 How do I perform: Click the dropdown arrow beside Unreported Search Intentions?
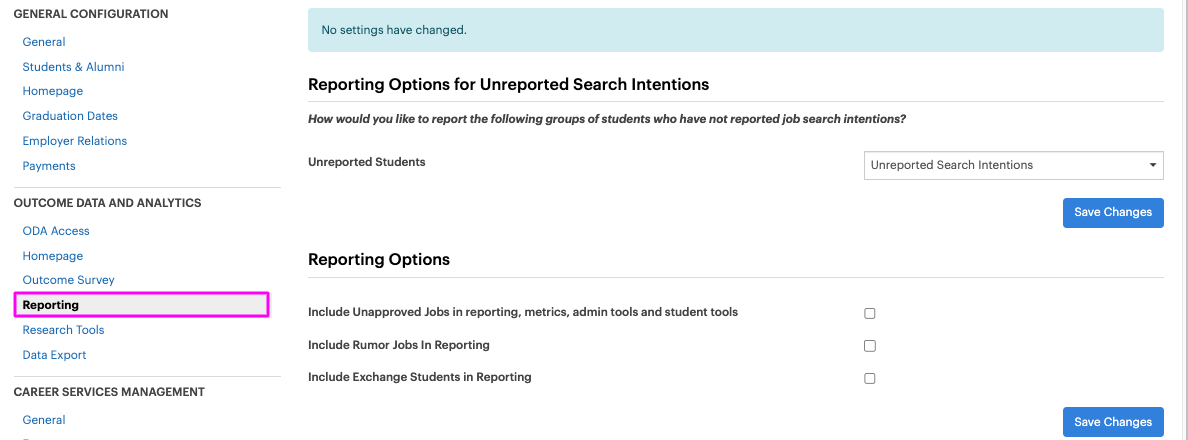1152,165
